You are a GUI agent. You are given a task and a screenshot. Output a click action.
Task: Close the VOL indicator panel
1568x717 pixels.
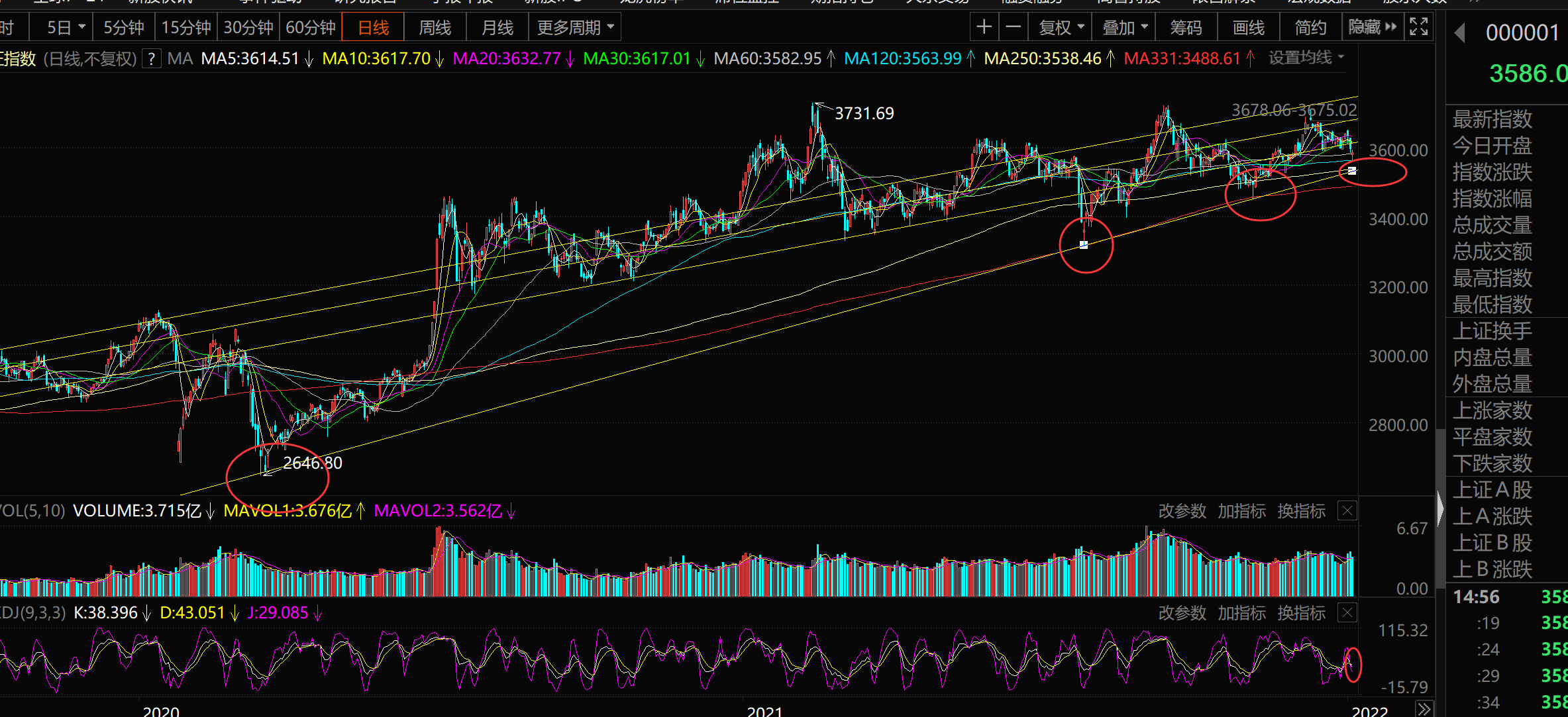tap(1347, 511)
